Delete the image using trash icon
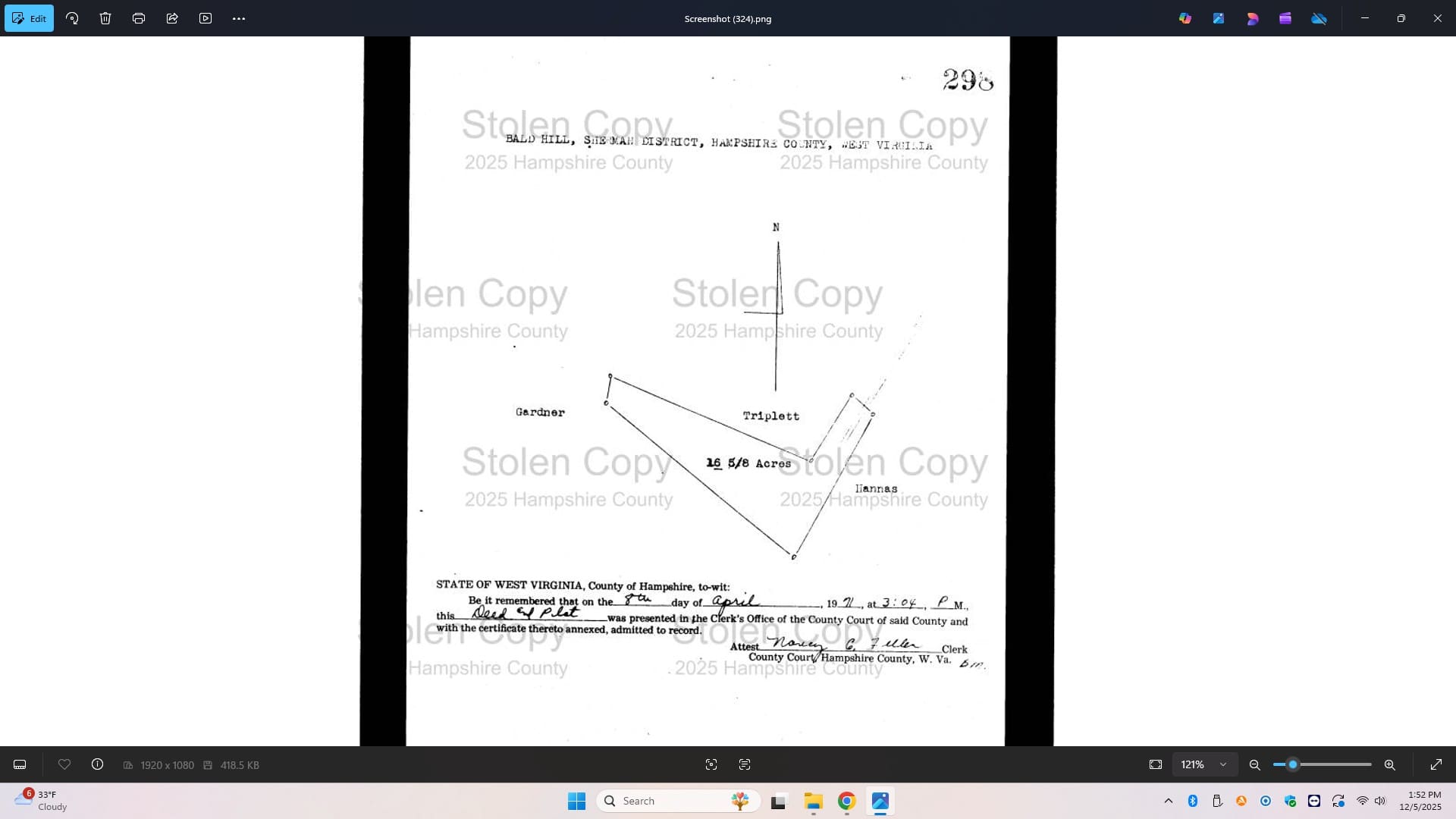The image size is (1456, 819). [105, 18]
